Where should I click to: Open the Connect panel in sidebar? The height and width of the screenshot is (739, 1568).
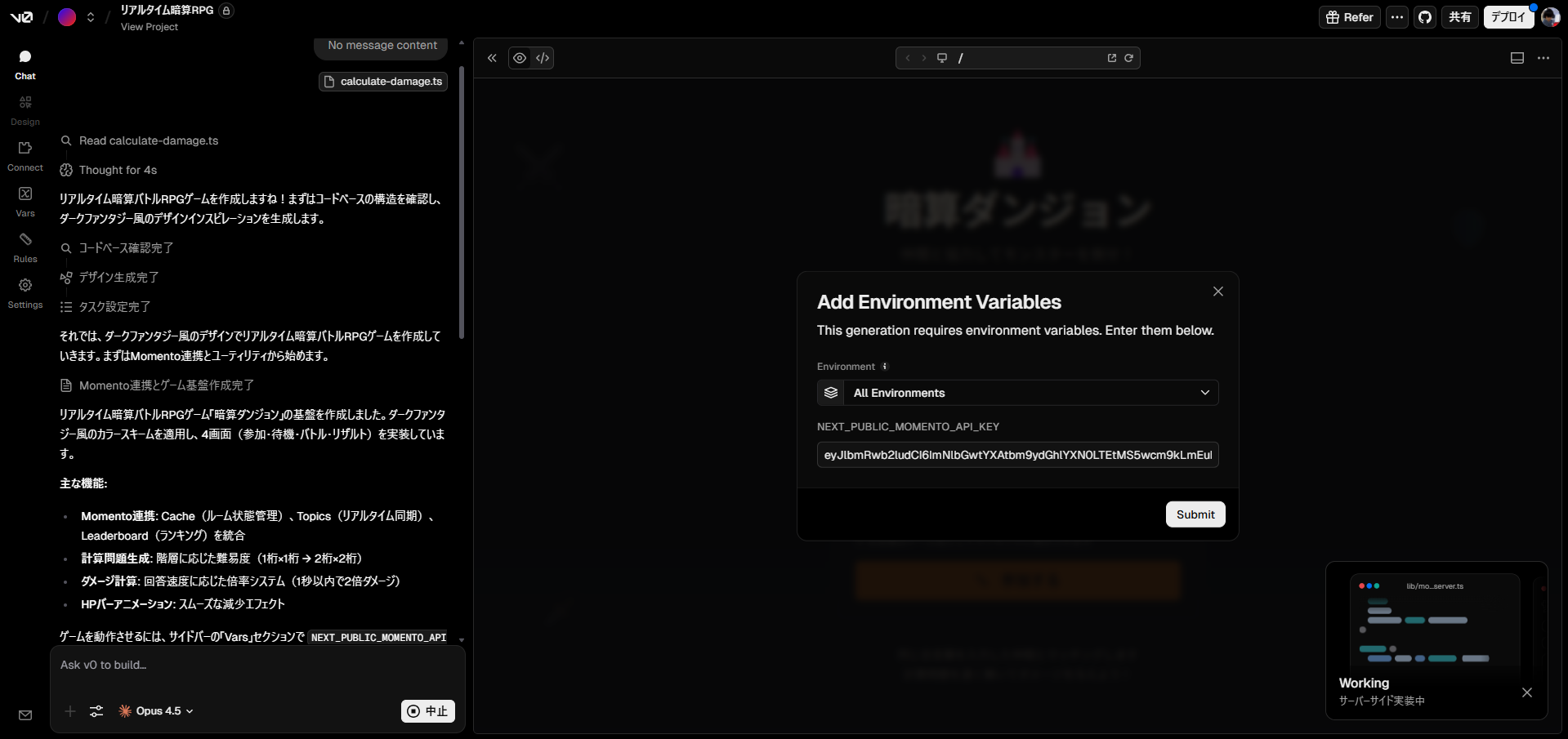click(x=25, y=156)
